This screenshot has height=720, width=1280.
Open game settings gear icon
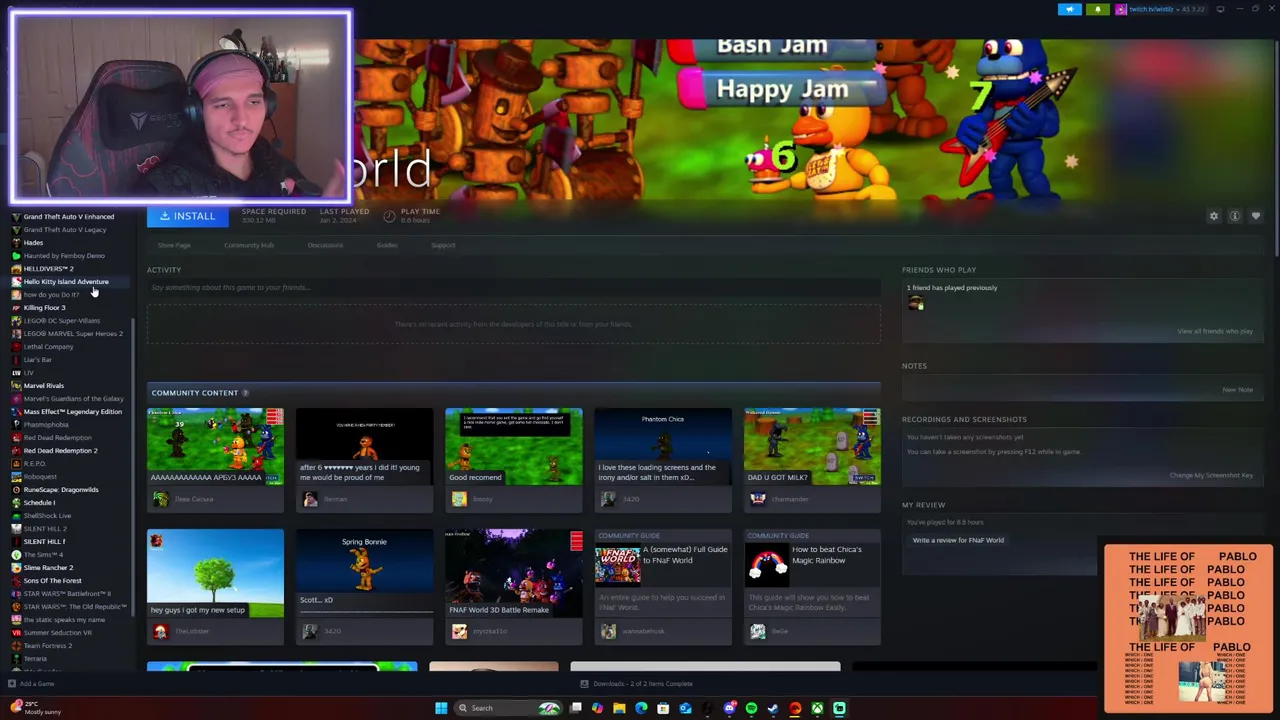pos(1214,216)
